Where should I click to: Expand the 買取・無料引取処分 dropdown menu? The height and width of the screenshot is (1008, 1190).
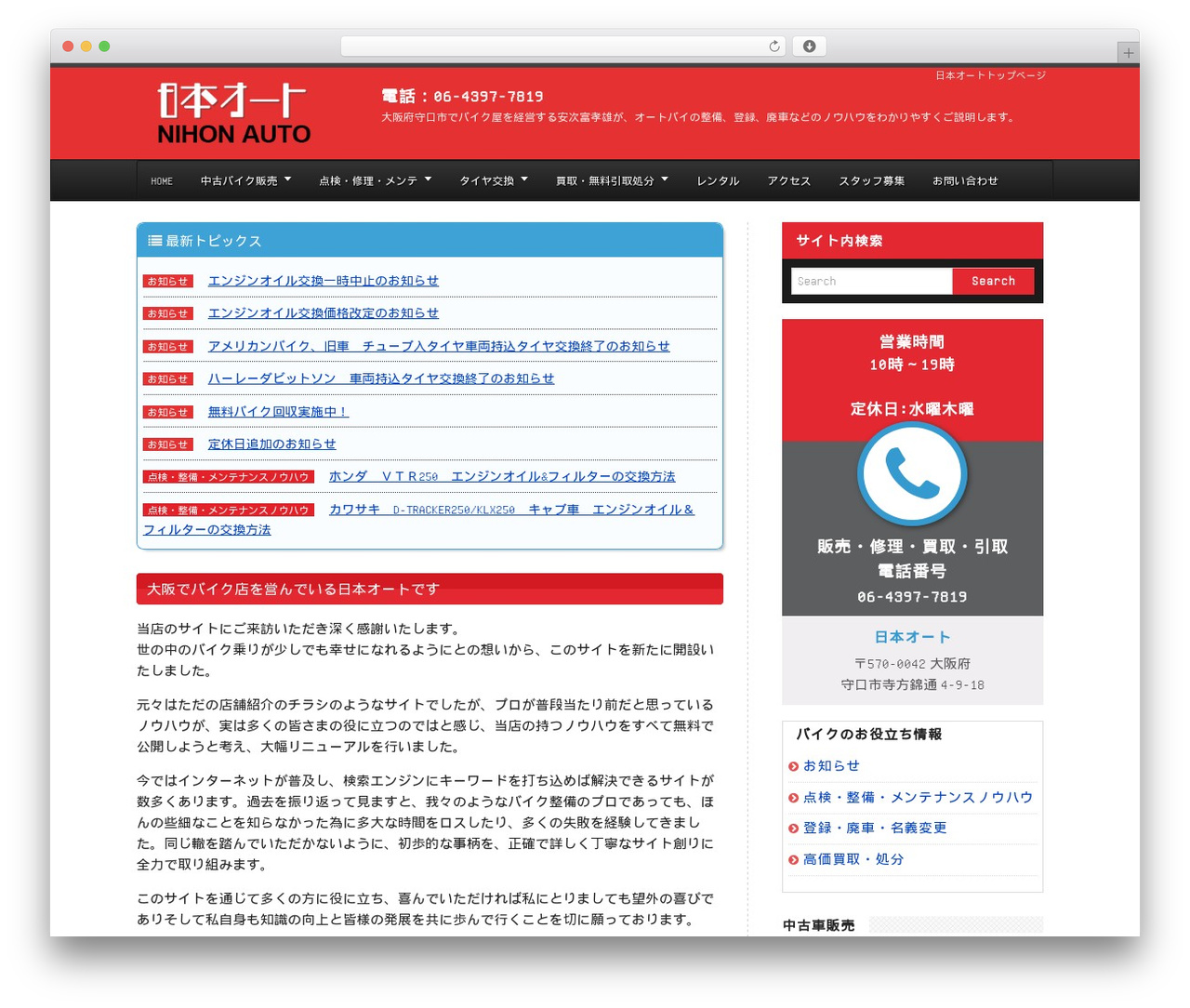[612, 180]
